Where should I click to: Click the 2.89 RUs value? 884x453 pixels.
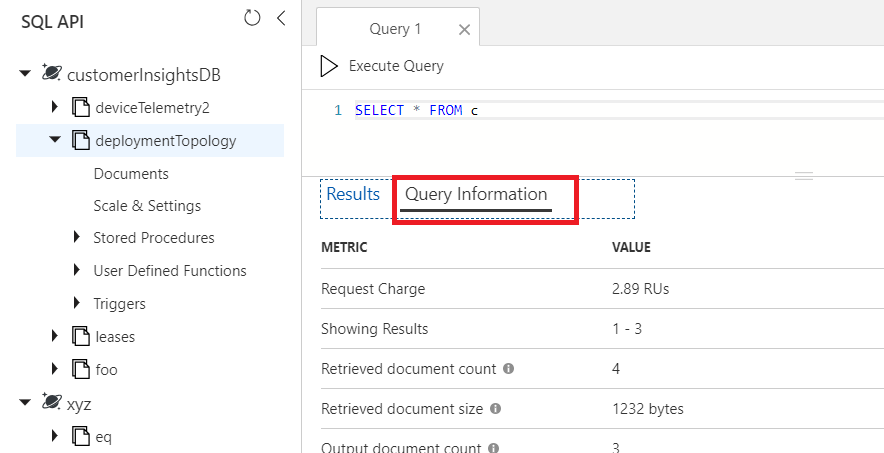coord(640,289)
